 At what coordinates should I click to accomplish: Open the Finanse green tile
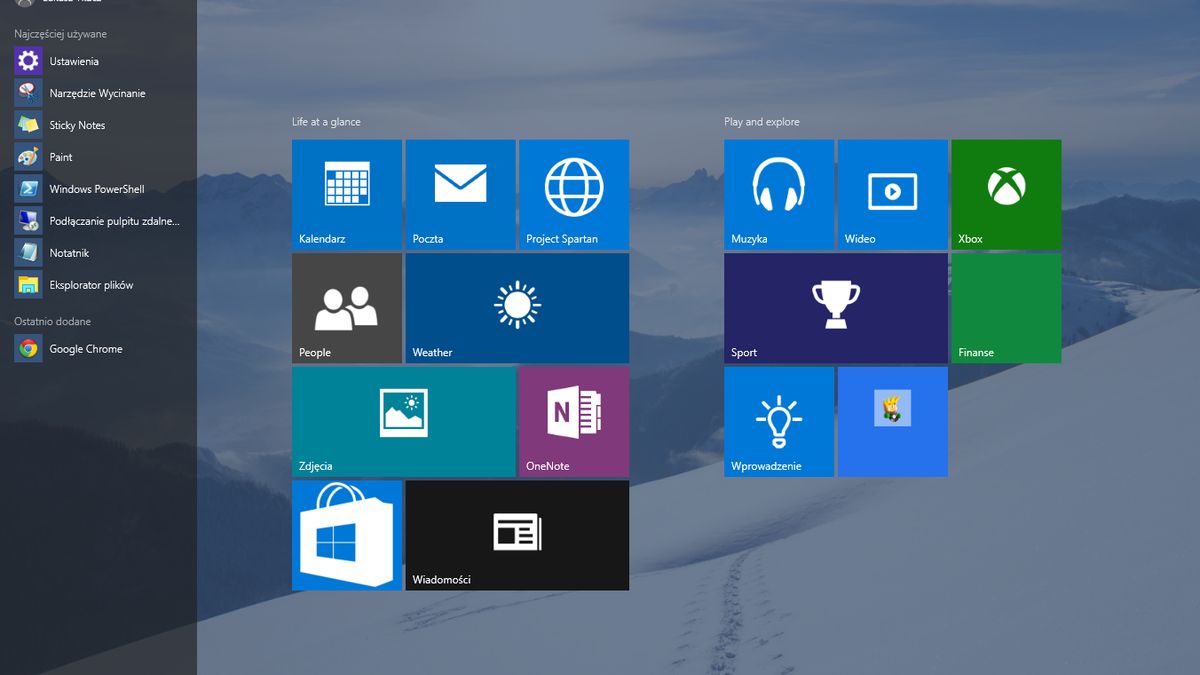pos(1006,308)
